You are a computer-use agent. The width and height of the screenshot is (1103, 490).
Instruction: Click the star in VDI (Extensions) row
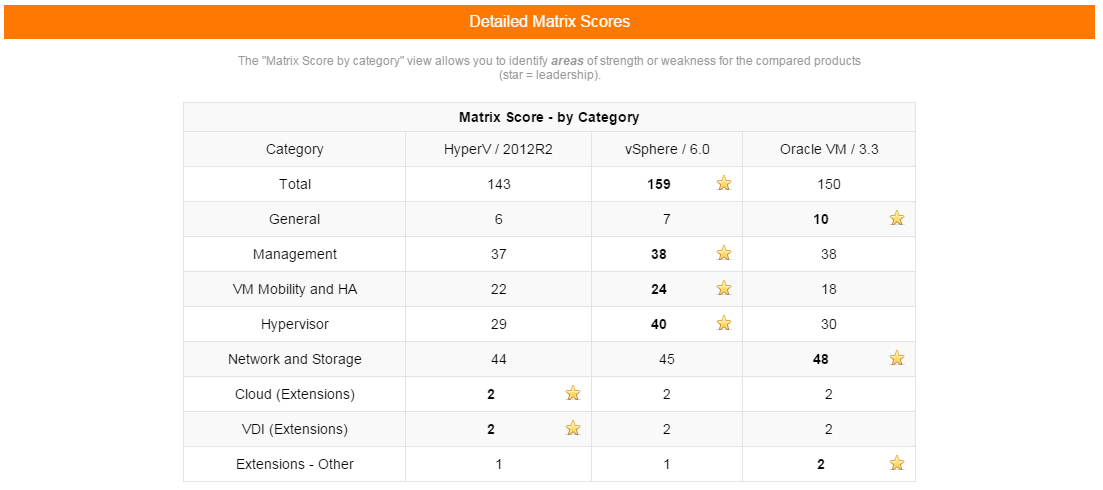tap(573, 428)
